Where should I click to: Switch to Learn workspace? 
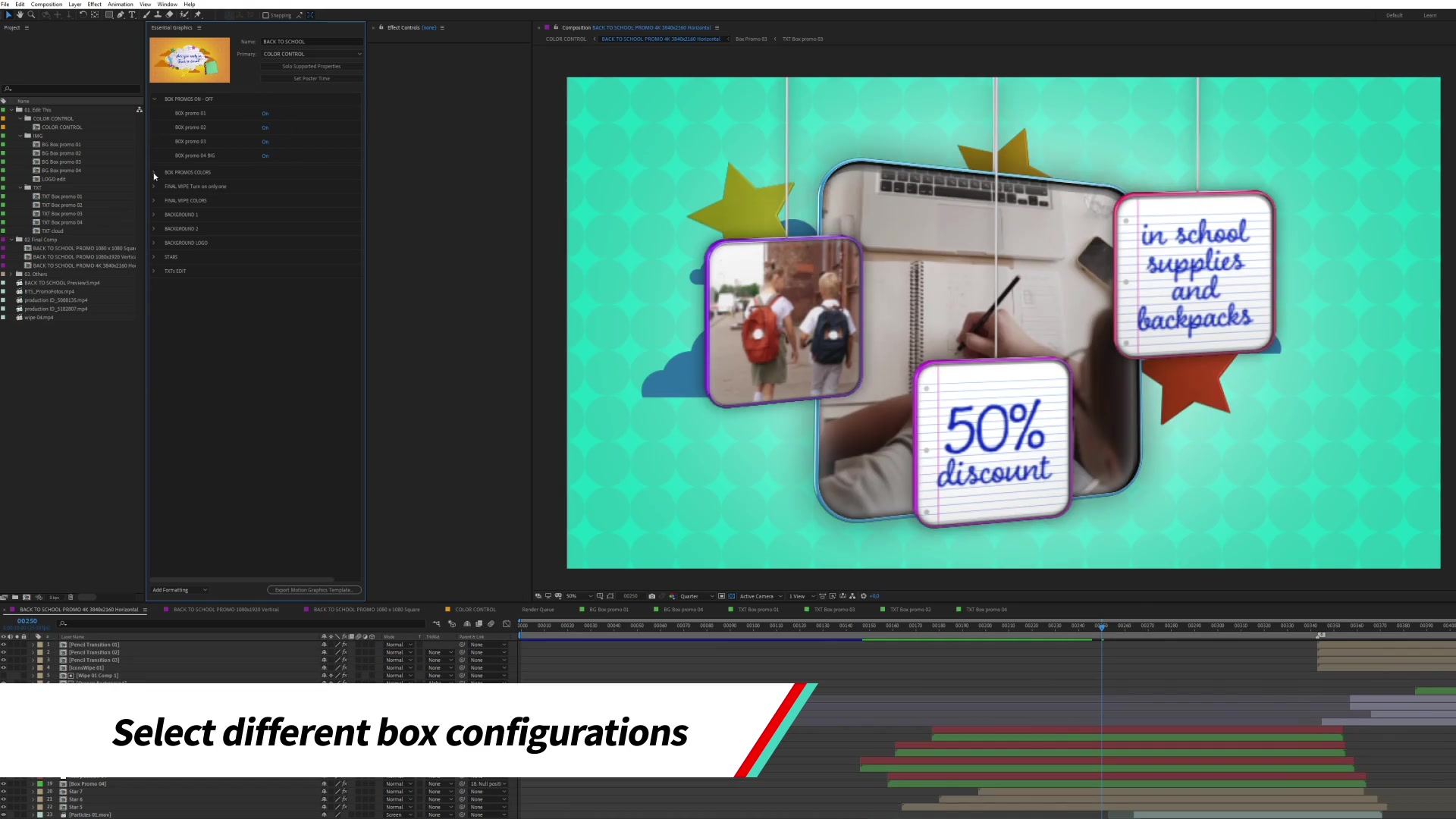(x=1430, y=15)
